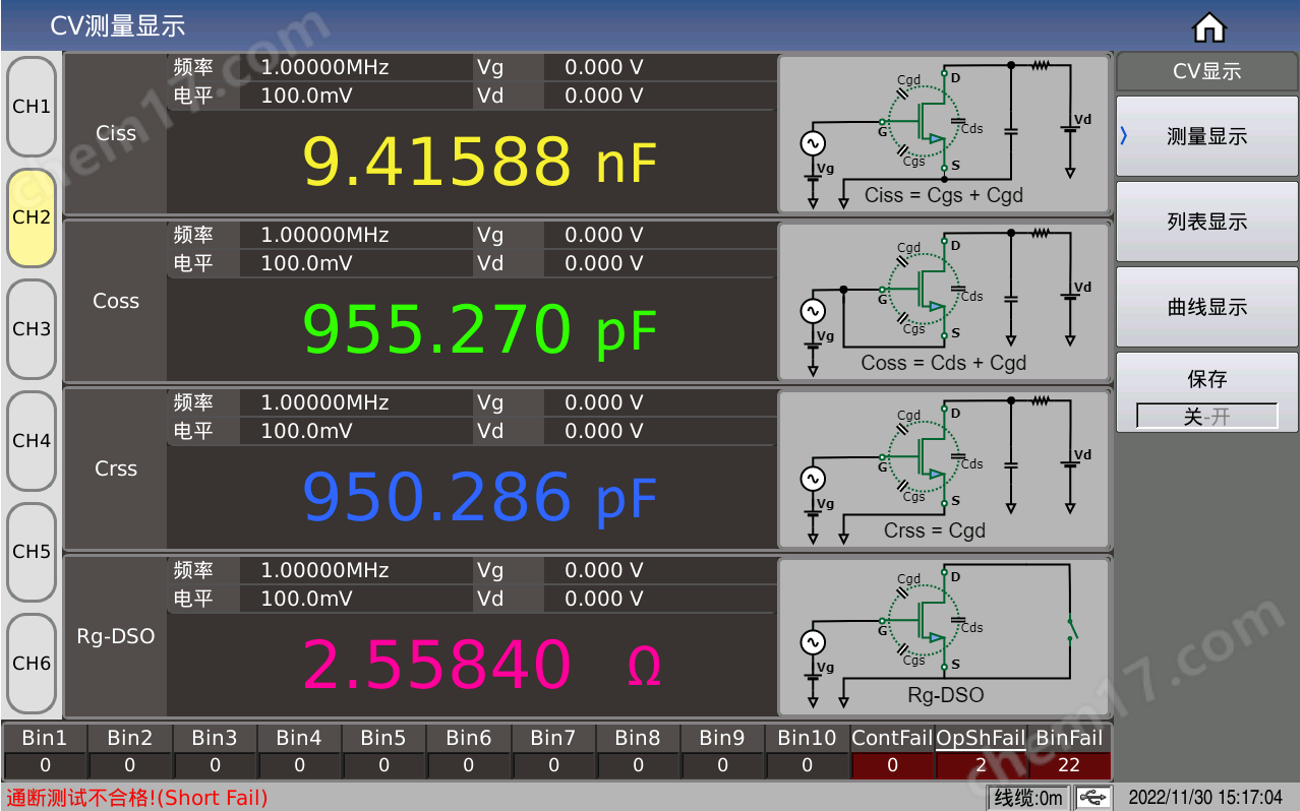The height and width of the screenshot is (811, 1300).
Task: Select the CH2 channel tab
Action: tap(32, 217)
